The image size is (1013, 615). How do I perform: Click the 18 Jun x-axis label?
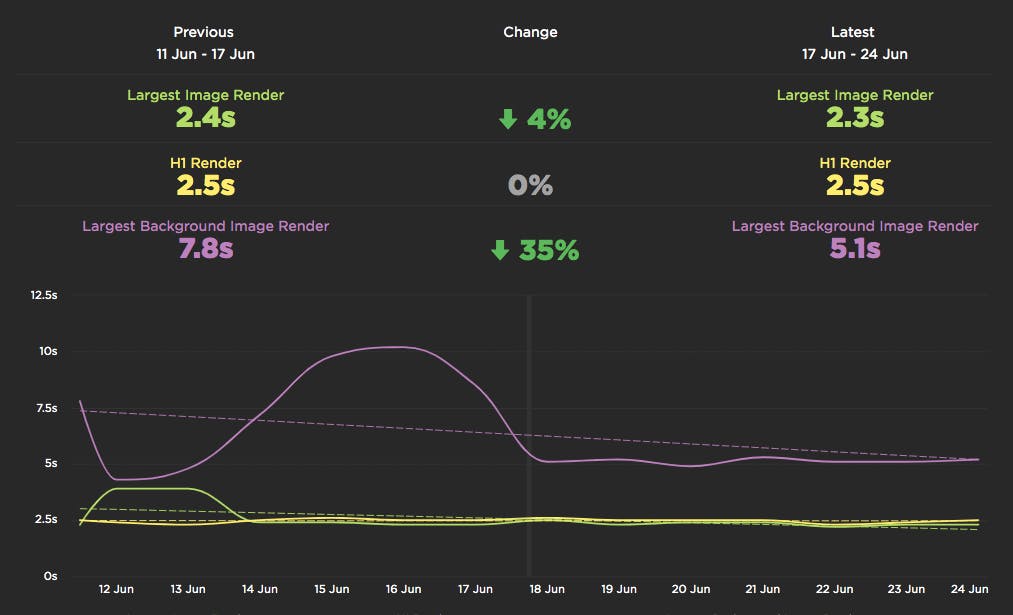547,589
